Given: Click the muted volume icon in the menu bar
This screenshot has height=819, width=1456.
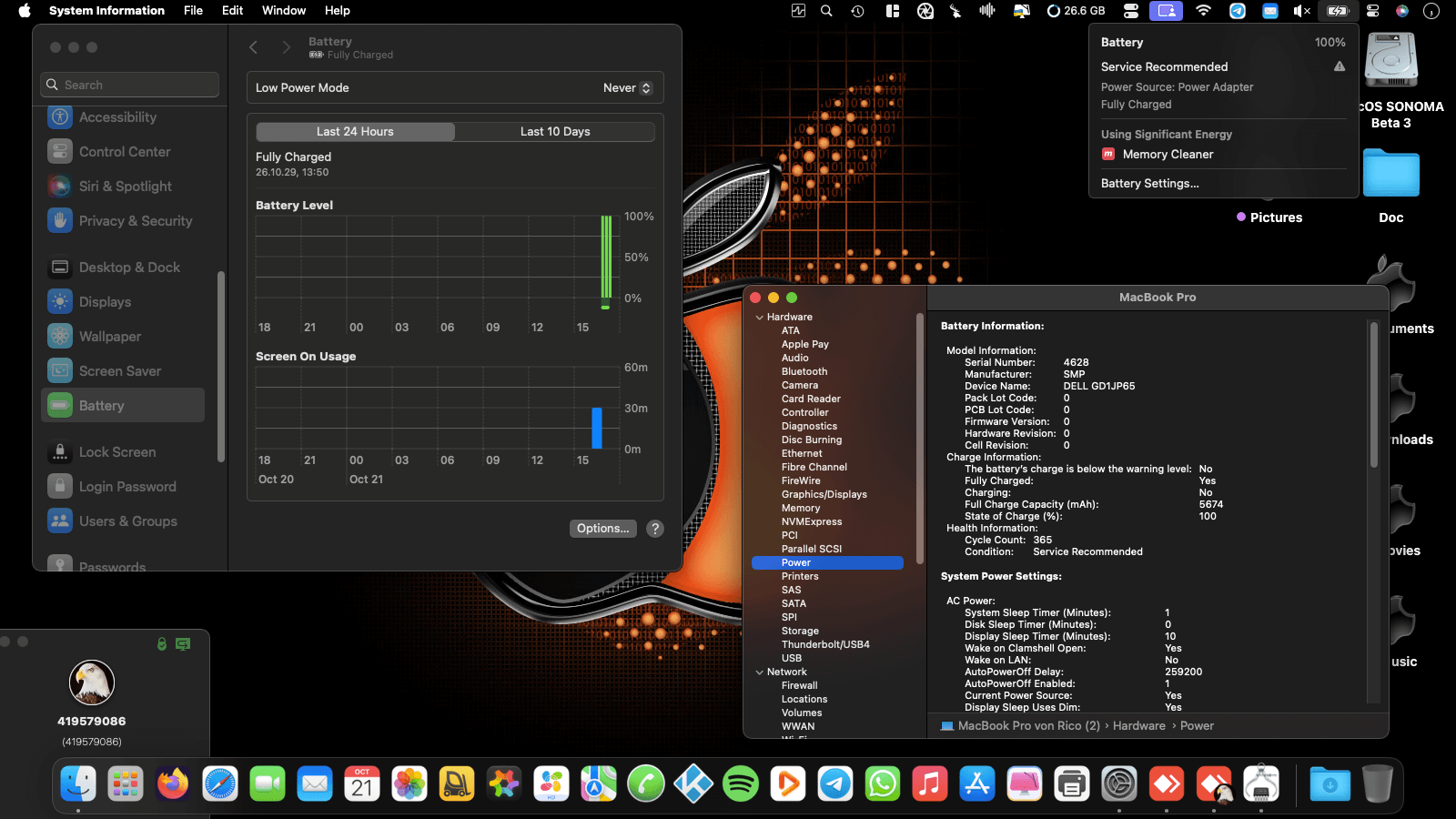Looking at the screenshot, I should coord(1302,11).
